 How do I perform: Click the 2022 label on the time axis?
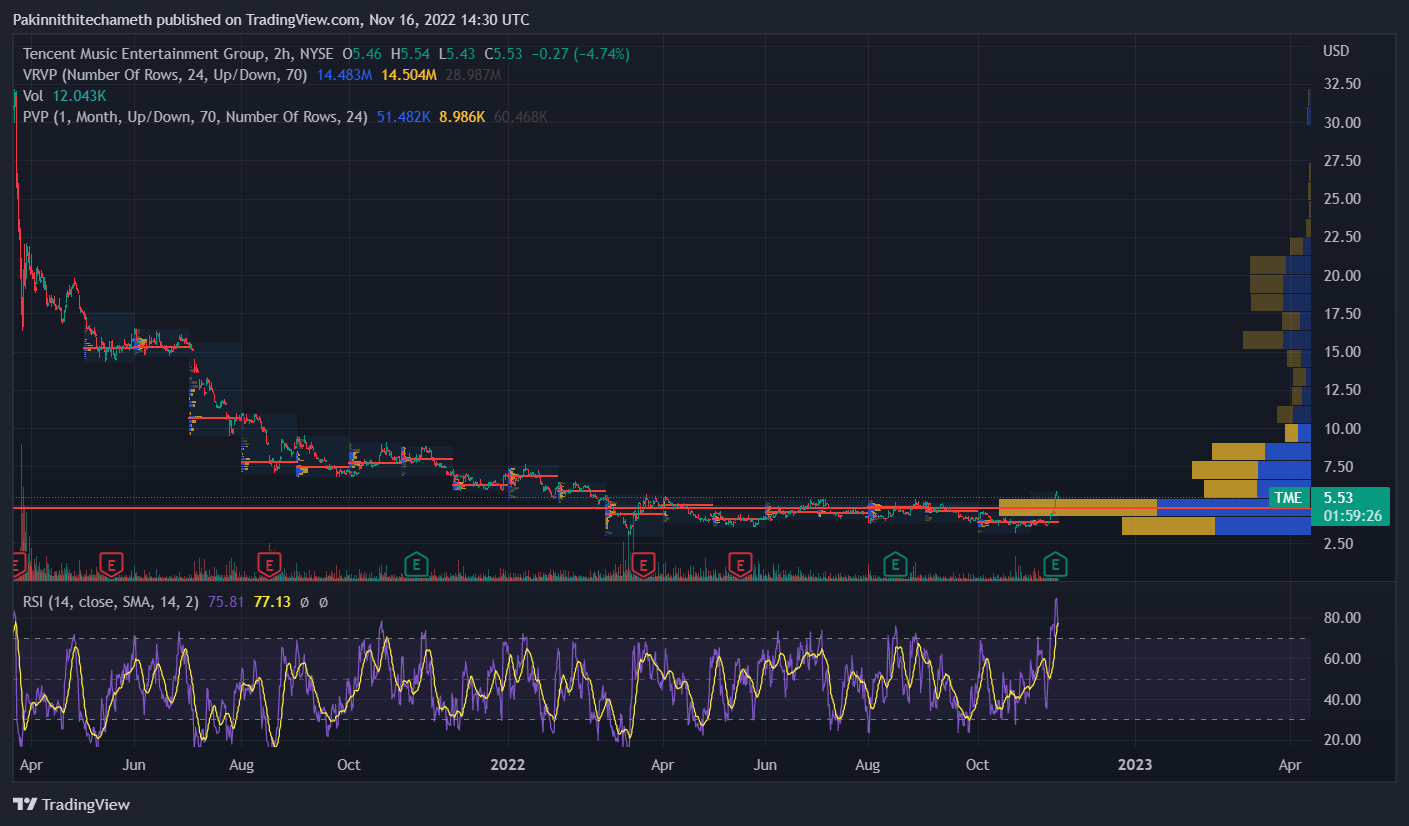coord(508,765)
